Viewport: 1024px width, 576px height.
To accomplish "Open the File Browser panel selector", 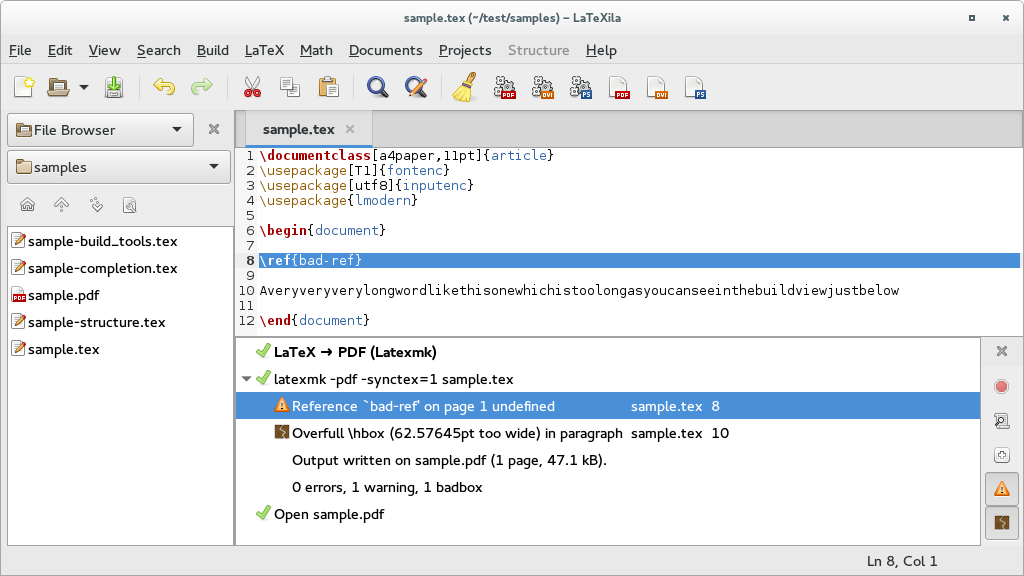I will click(100, 130).
